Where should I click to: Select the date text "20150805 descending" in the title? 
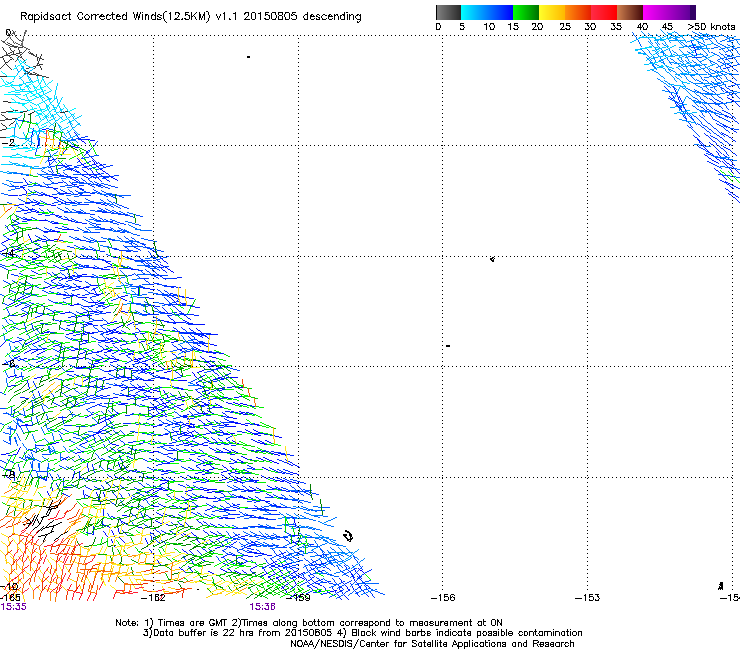(302, 17)
